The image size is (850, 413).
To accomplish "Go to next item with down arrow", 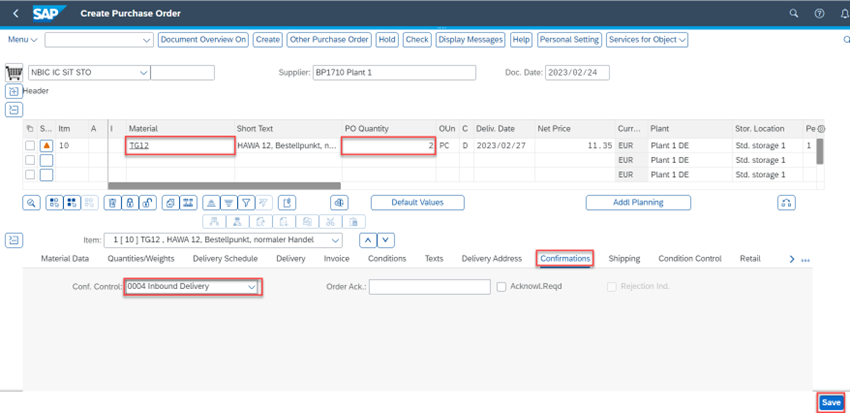I will (x=385, y=240).
